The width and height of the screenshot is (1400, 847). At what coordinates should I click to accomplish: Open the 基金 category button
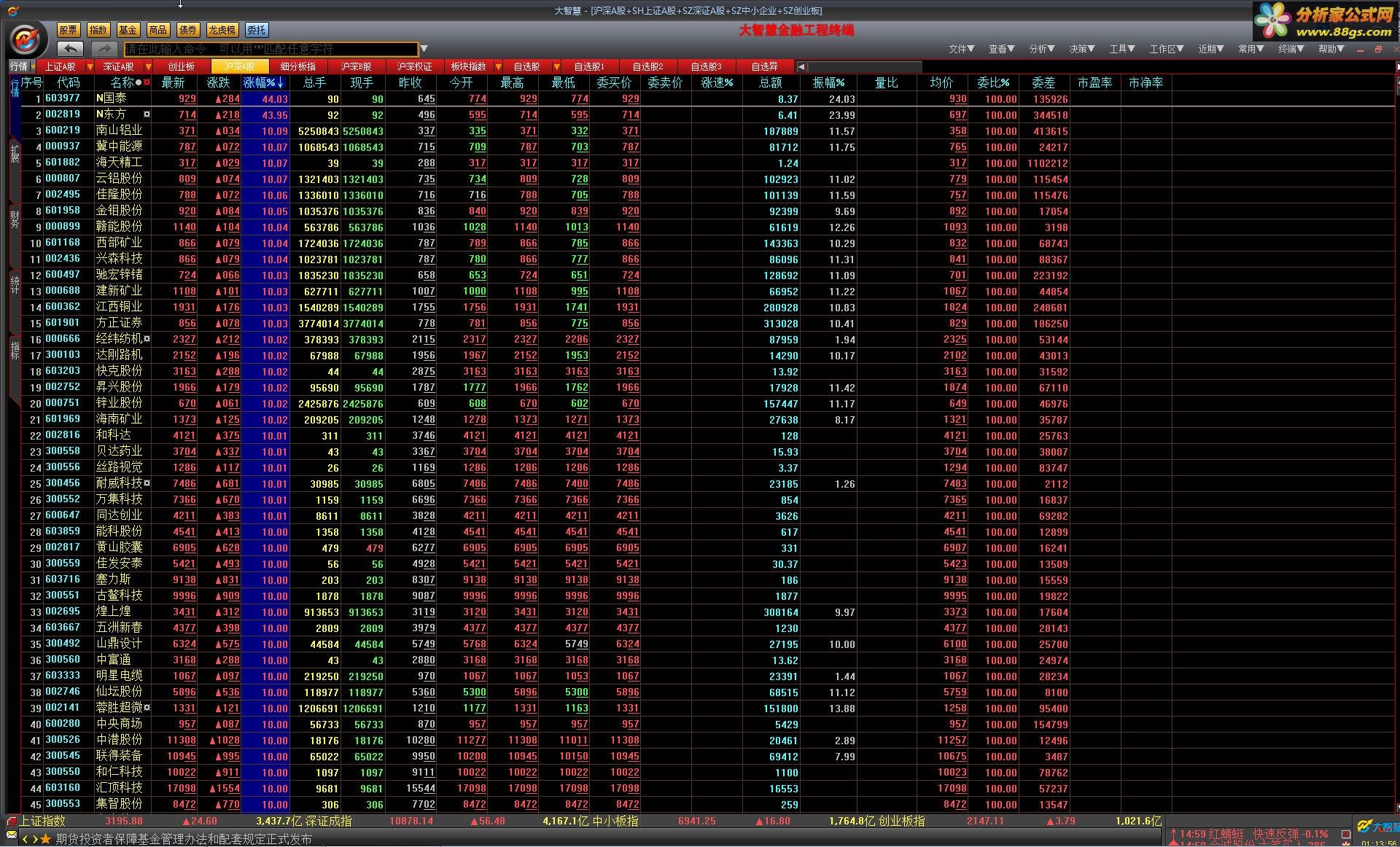(x=128, y=30)
